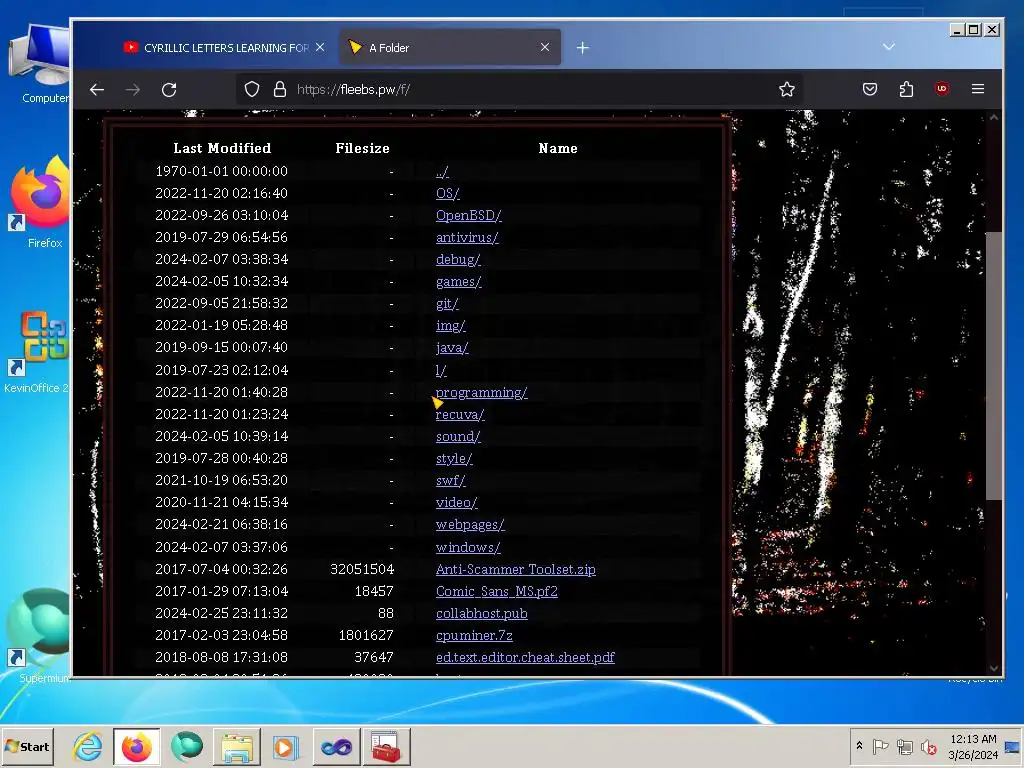Click the padlock site security icon

[280, 89]
